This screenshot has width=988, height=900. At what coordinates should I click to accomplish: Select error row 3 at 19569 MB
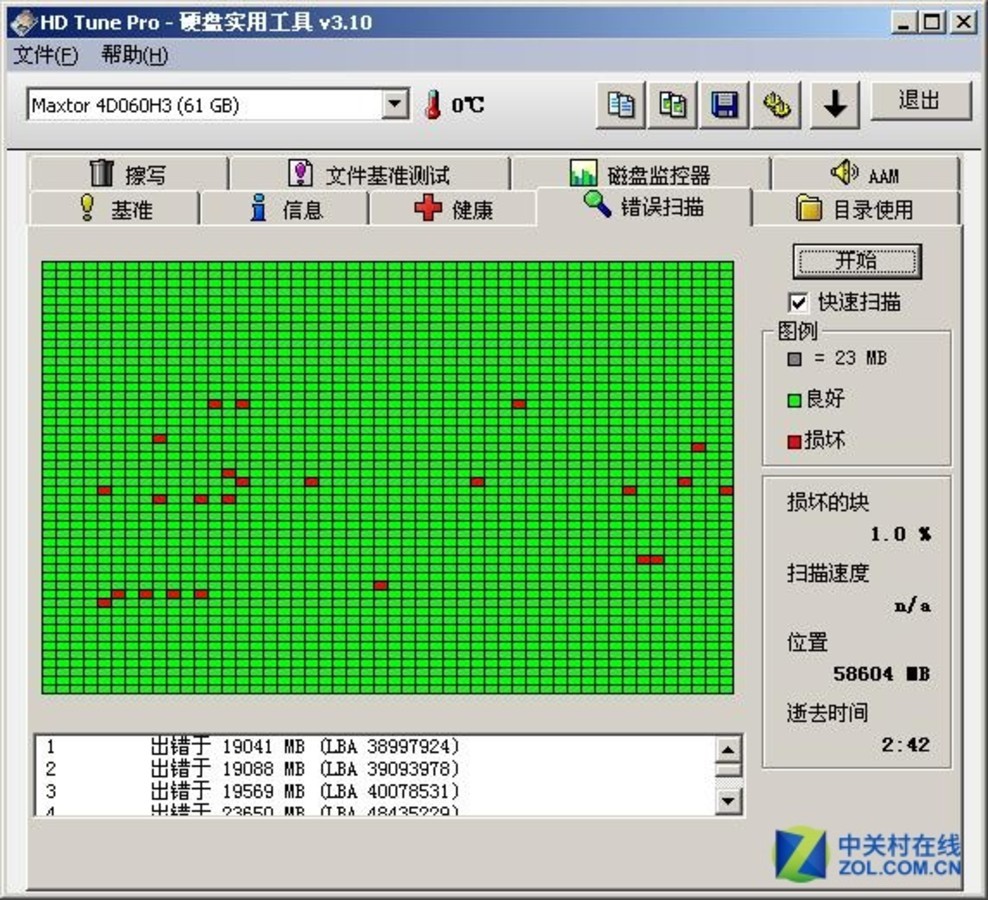(x=375, y=791)
